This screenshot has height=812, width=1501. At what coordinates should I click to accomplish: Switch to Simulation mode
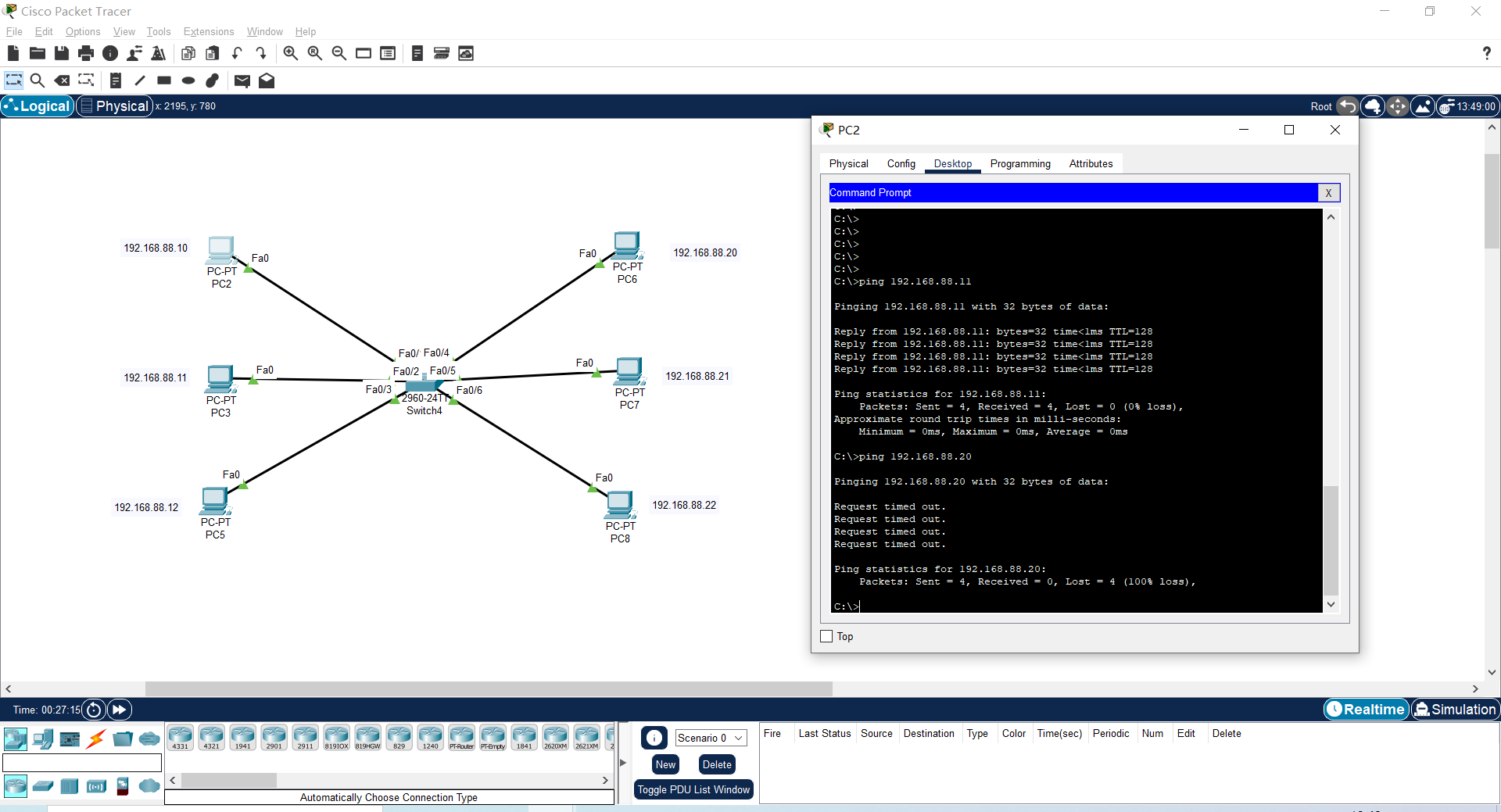point(1456,709)
